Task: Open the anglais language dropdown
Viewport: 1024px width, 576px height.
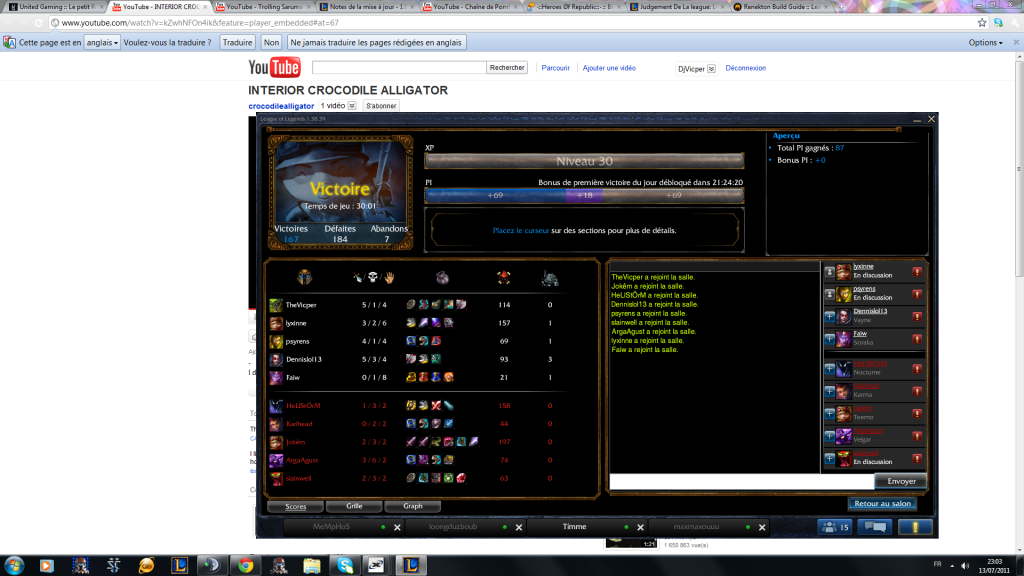Action: point(102,42)
